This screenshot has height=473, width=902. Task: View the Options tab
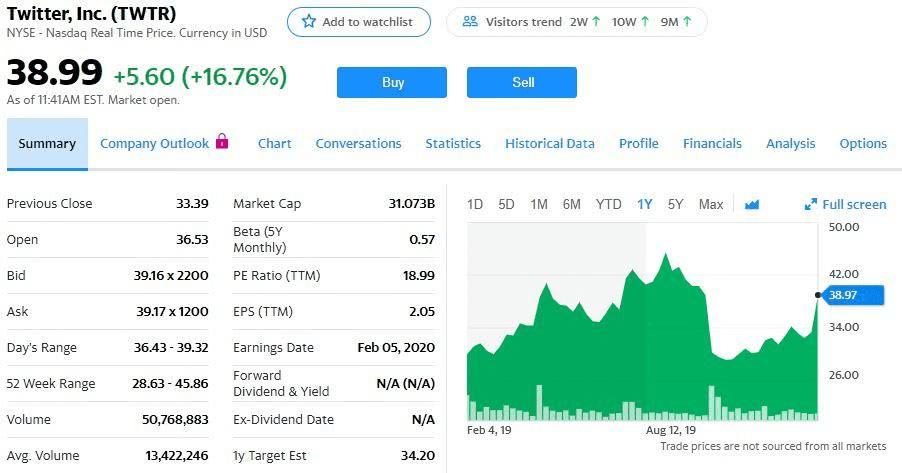coord(863,143)
